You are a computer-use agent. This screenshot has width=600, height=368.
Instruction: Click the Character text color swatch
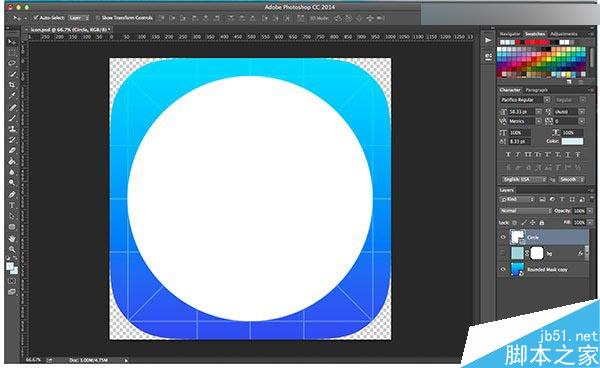pyautogui.click(x=572, y=141)
